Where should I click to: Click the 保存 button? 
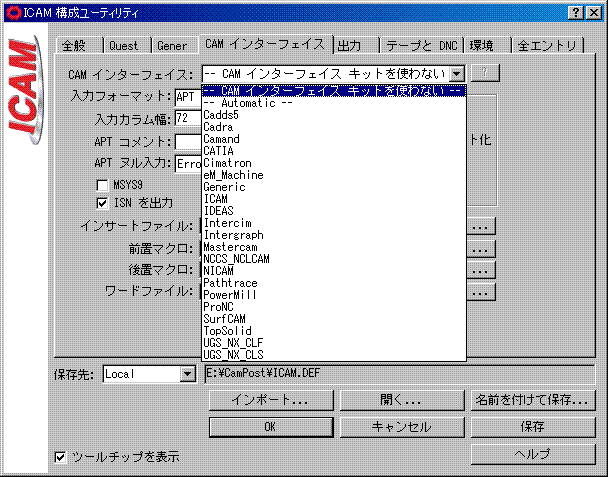[x=533, y=427]
